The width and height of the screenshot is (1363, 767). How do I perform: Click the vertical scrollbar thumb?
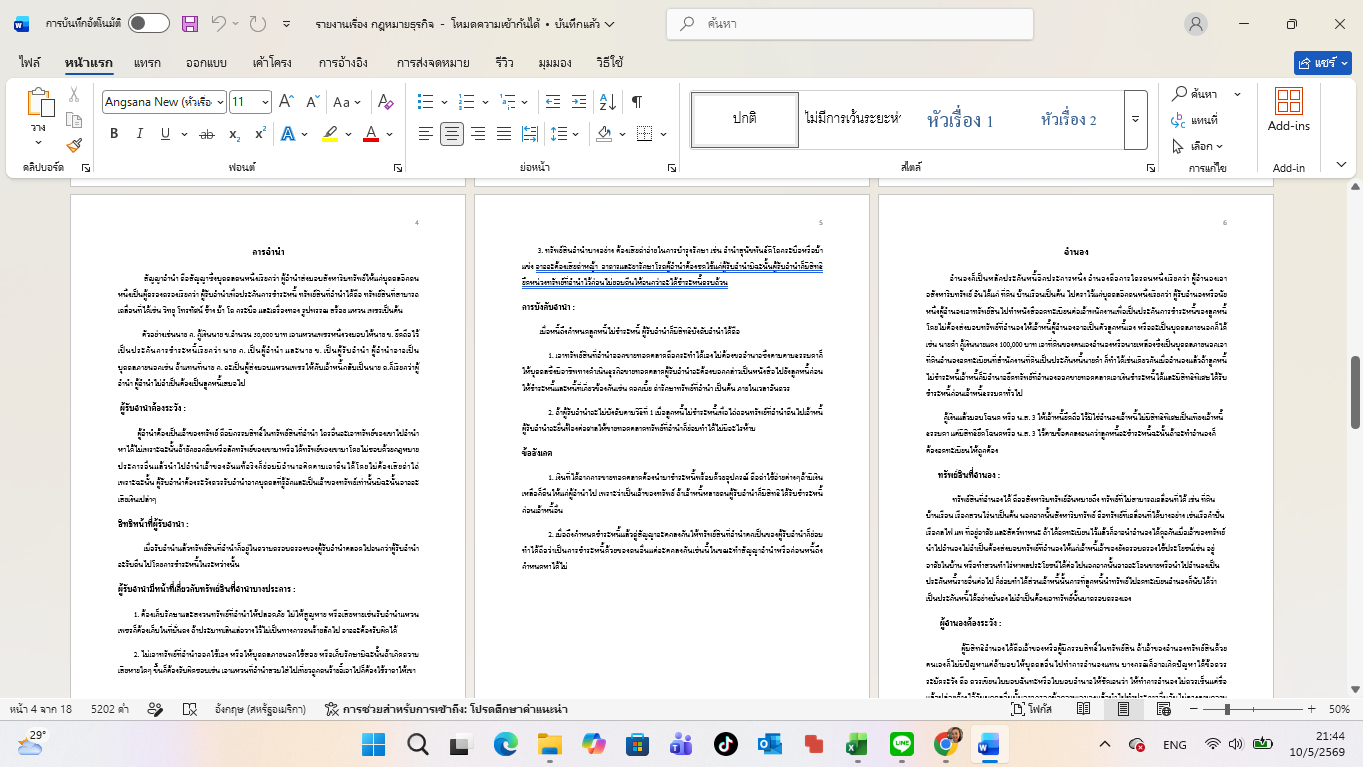tap(1356, 393)
